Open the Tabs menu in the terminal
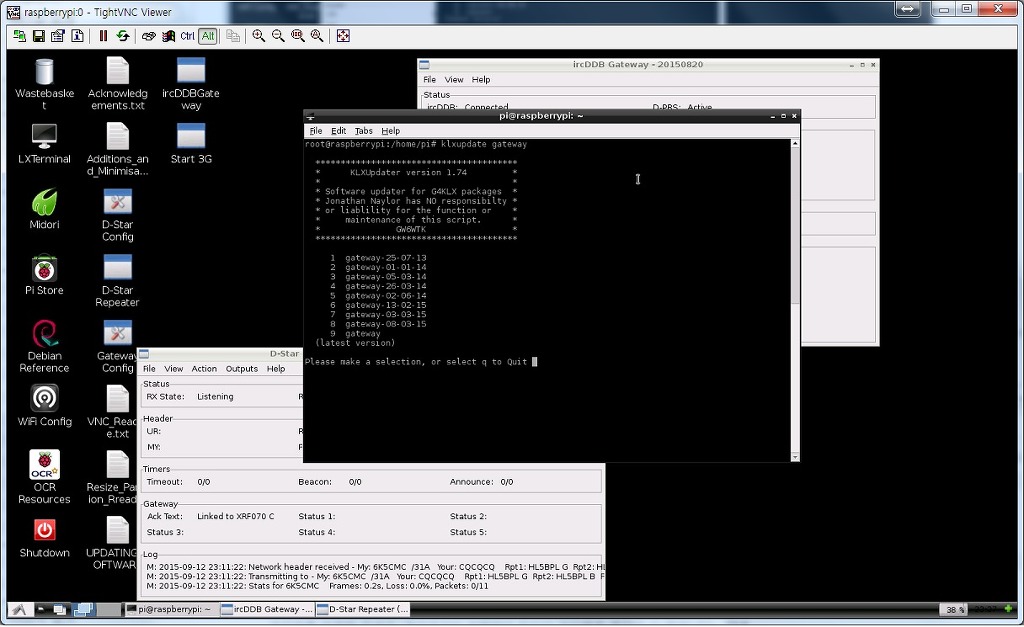Image resolution: width=1024 pixels, height=627 pixels. click(363, 131)
